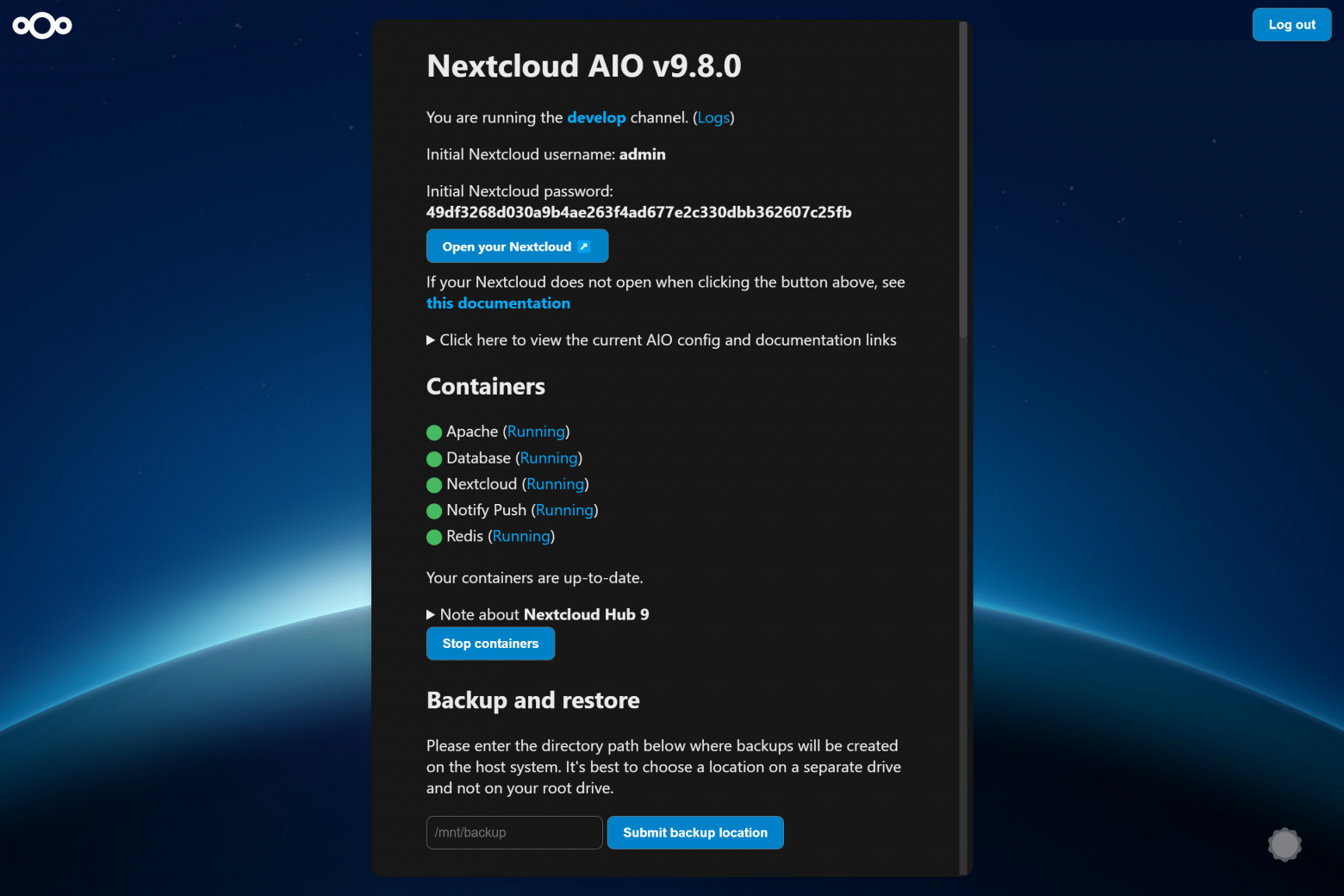Expand the note about Nextcloud Hub 9
The height and width of the screenshot is (896, 1344).
click(x=537, y=614)
